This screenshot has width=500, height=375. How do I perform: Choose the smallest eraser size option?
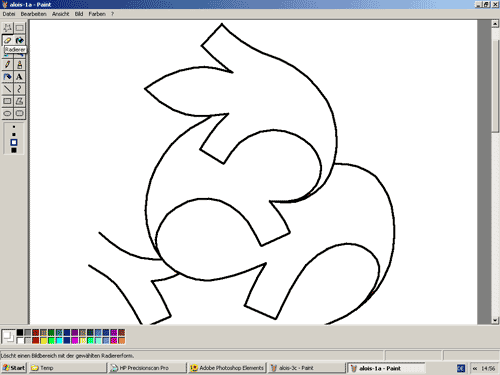pos(14,127)
